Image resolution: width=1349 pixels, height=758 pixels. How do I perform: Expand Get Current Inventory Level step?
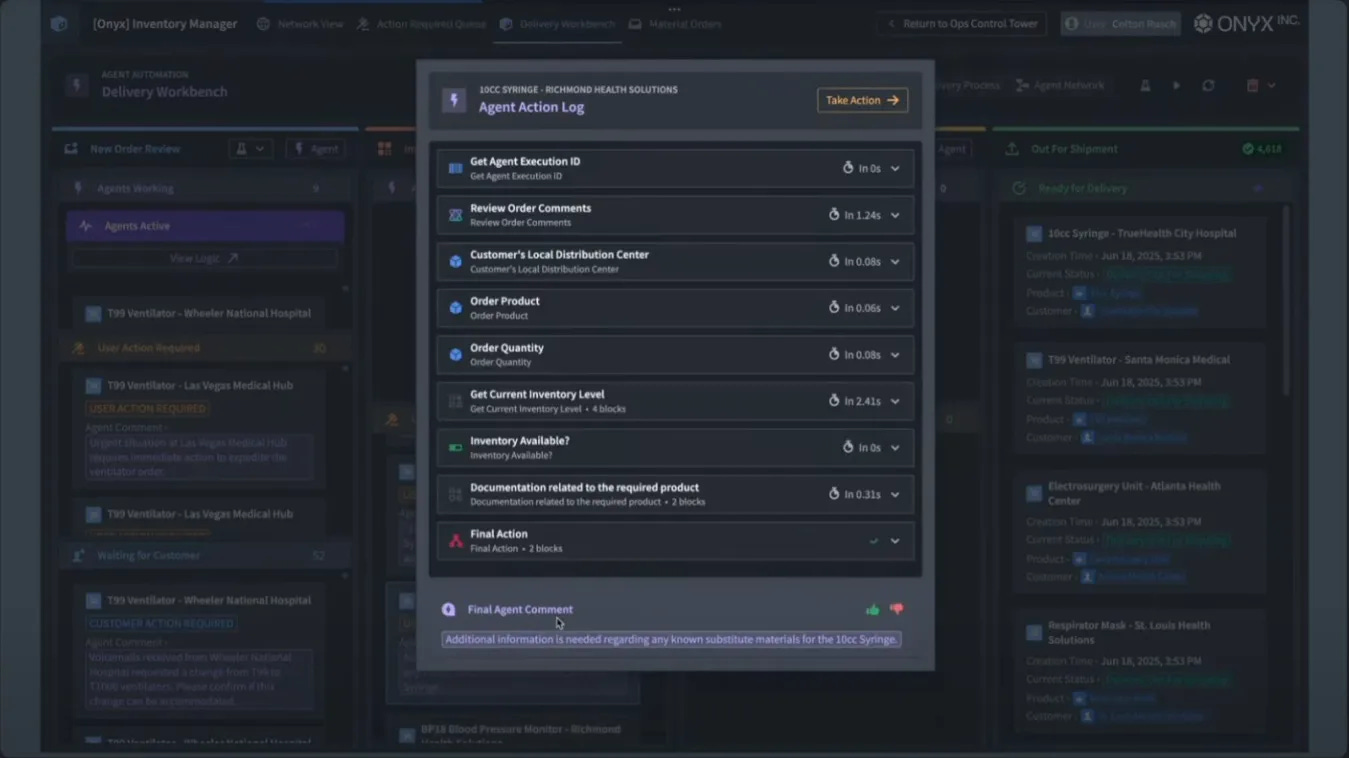click(x=895, y=401)
